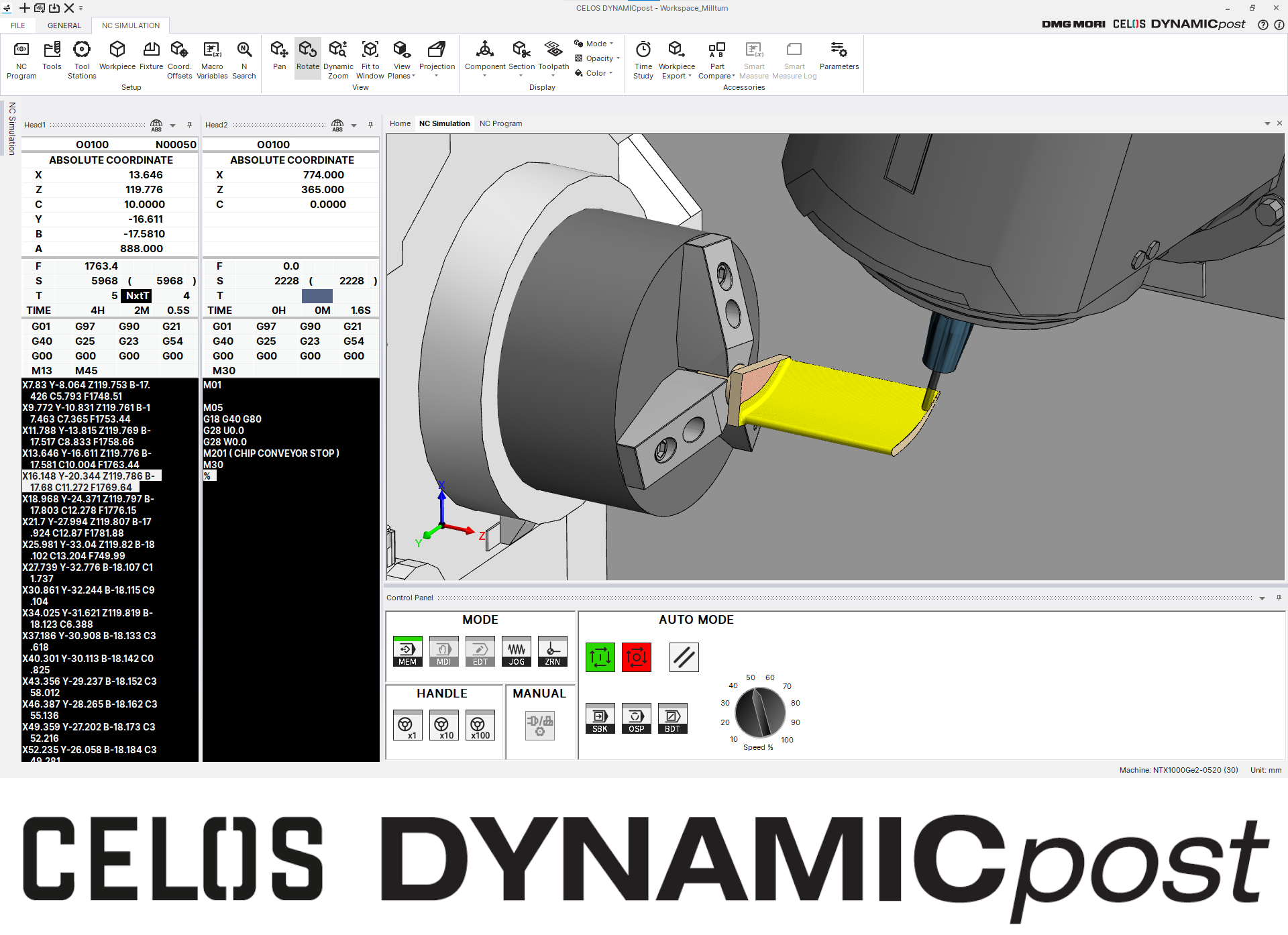Toggle OSP optional stop
This screenshot has height=935, width=1288.
(636, 718)
